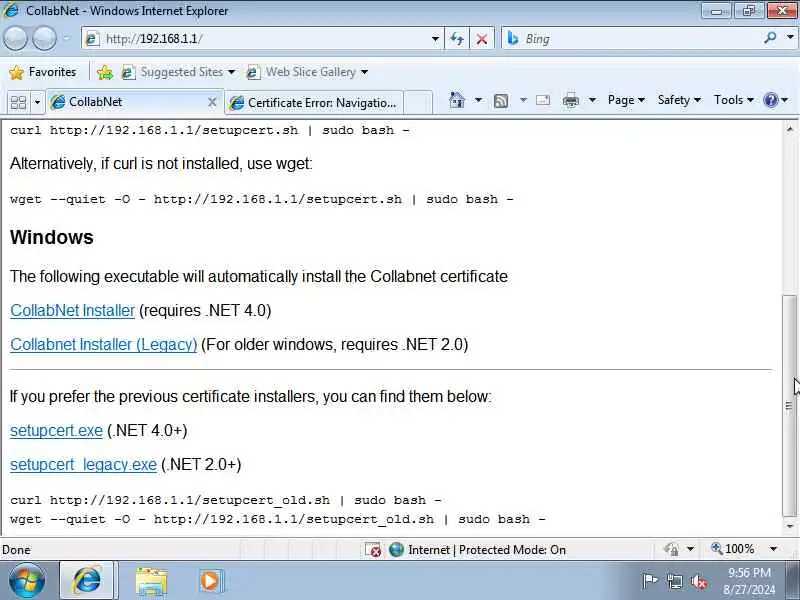Click the 100% zoom level button
Screen dimensions: 800x600
733,549
